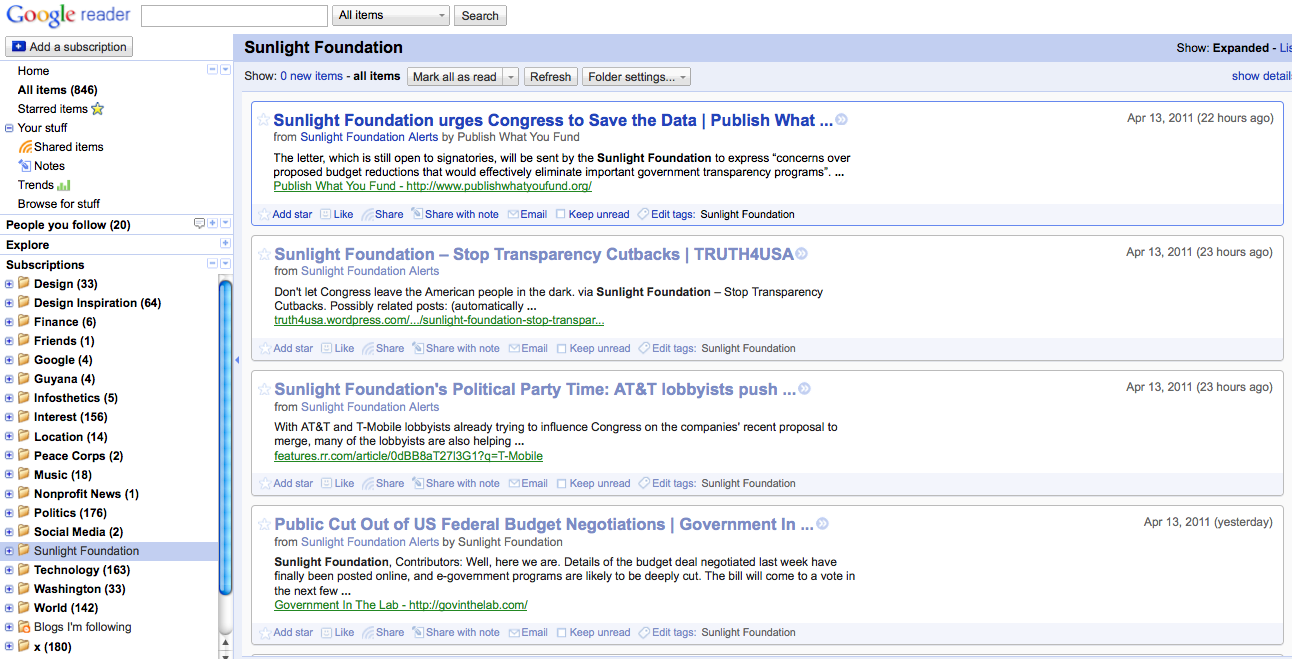Click the subscriptions list scrollbar
Viewport: 1292px width, 659px height.
(225, 400)
